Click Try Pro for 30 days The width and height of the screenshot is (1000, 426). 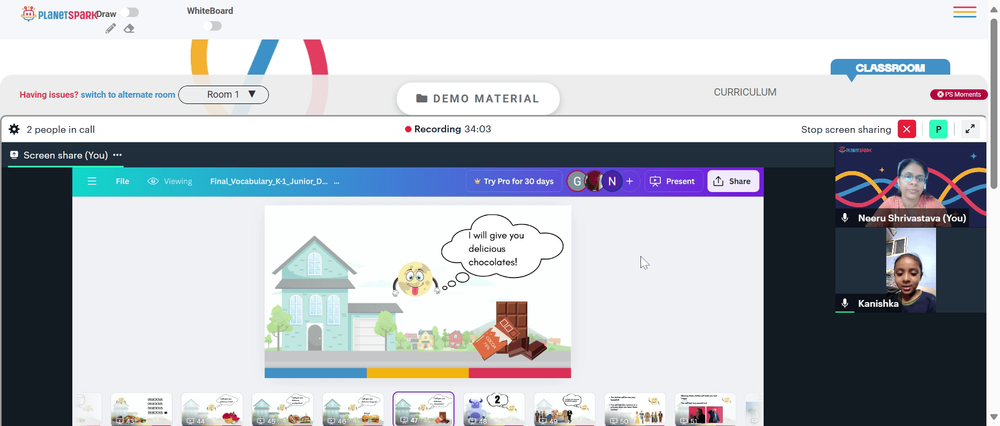point(514,181)
